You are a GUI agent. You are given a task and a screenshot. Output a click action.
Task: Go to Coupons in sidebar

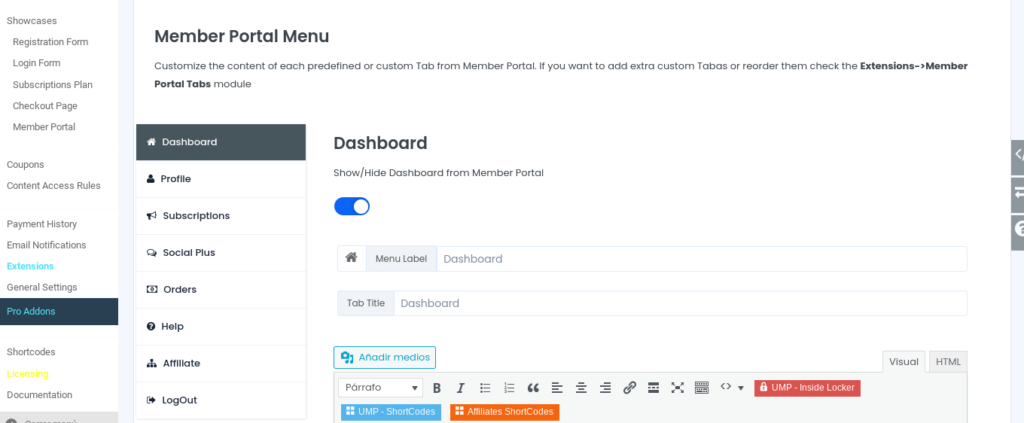25,164
